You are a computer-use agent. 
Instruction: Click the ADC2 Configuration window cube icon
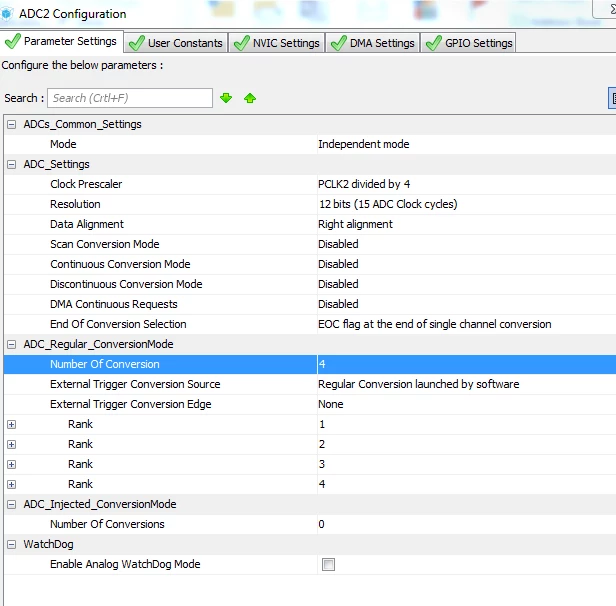[6, 14]
